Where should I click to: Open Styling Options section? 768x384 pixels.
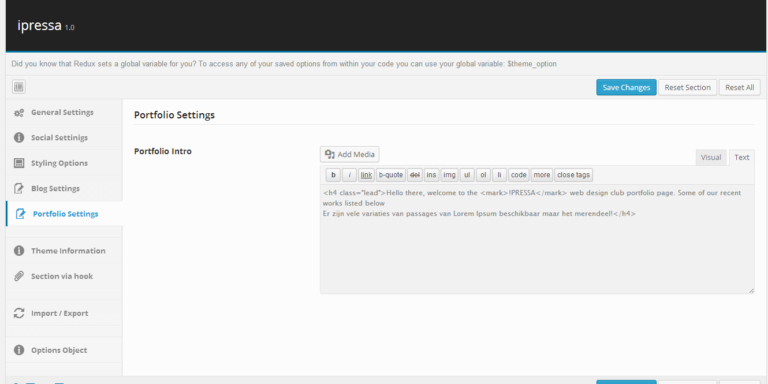[64, 163]
